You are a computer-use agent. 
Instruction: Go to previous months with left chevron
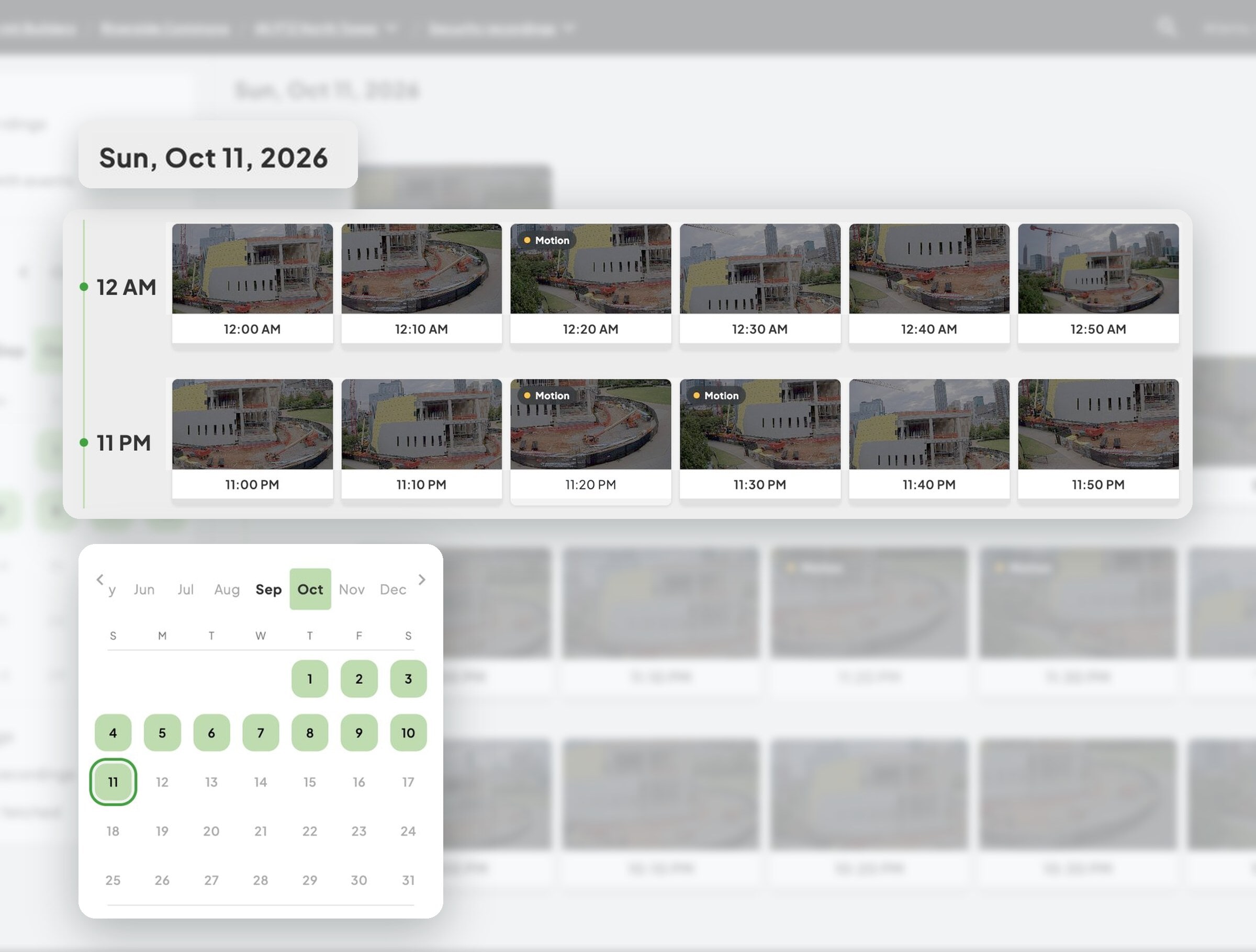coord(100,580)
